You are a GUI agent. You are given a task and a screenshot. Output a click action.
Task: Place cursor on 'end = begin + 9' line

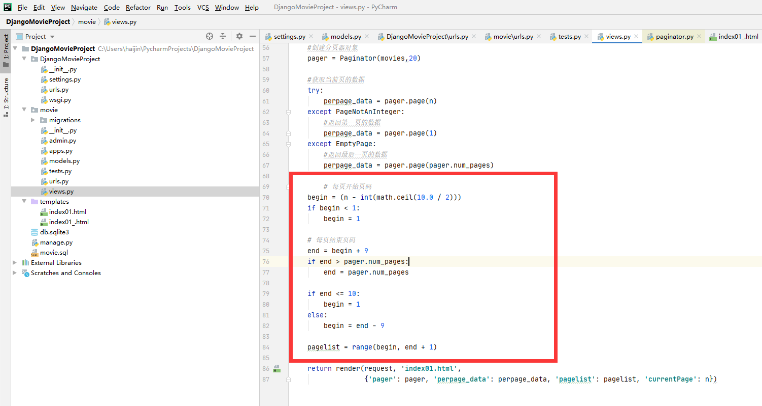point(338,251)
